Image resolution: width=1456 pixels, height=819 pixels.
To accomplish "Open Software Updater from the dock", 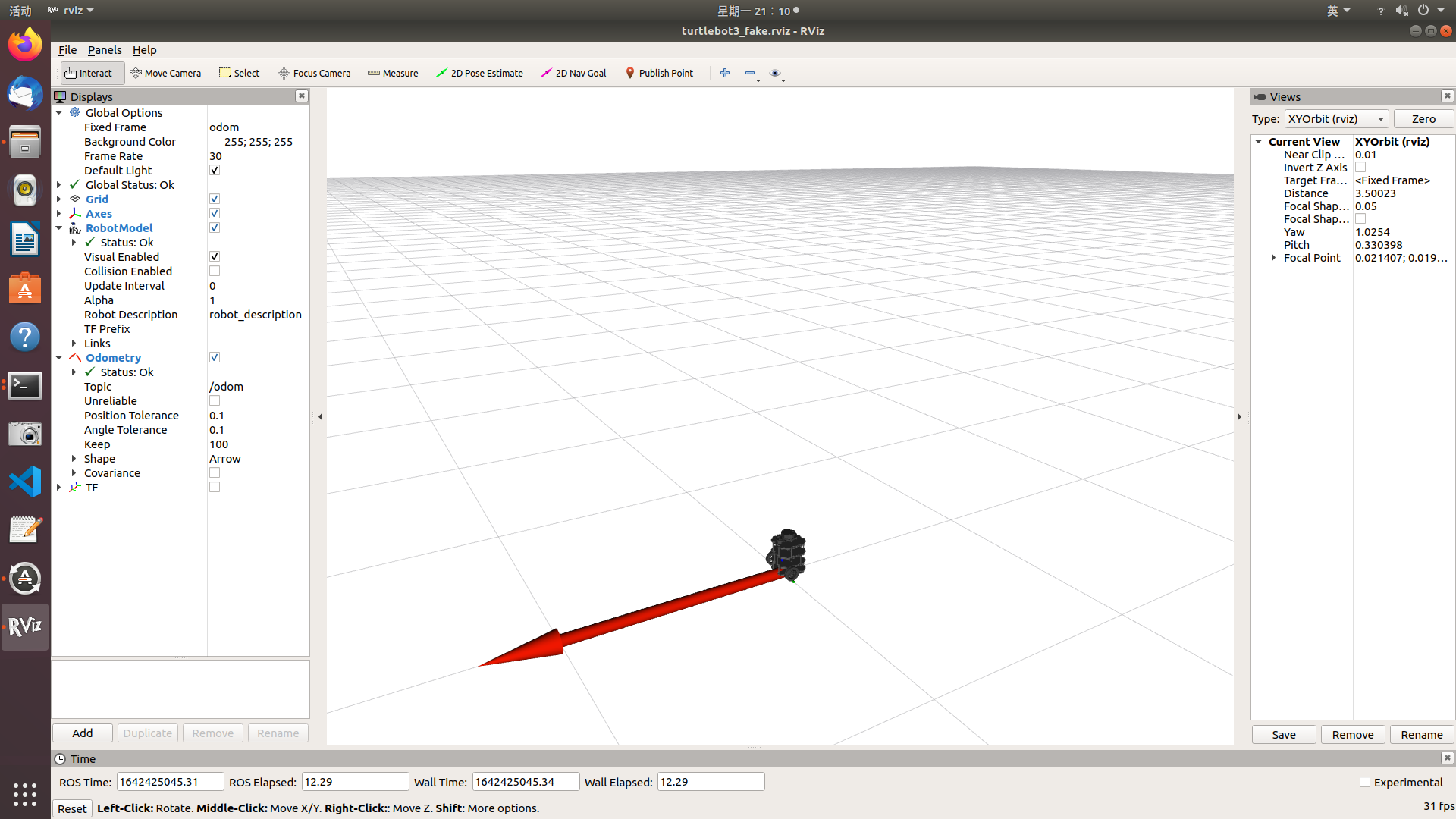I will tap(25, 579).
